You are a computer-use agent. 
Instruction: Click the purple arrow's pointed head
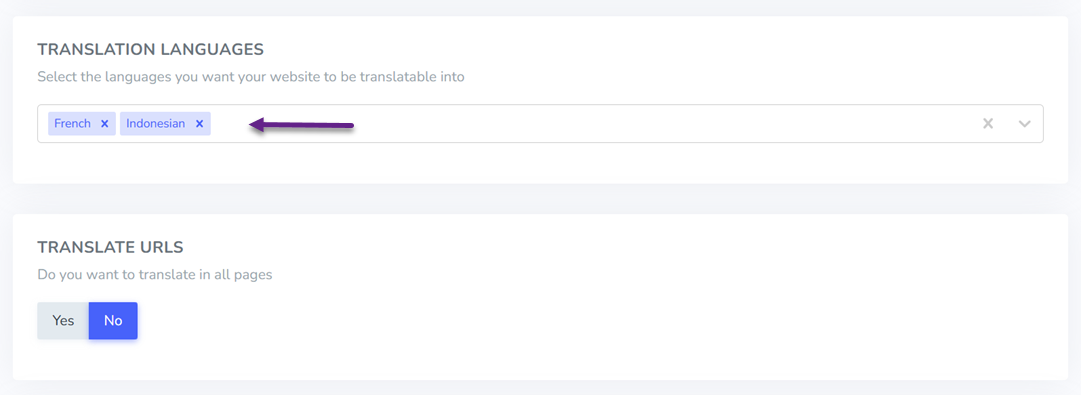click(256, 125)
